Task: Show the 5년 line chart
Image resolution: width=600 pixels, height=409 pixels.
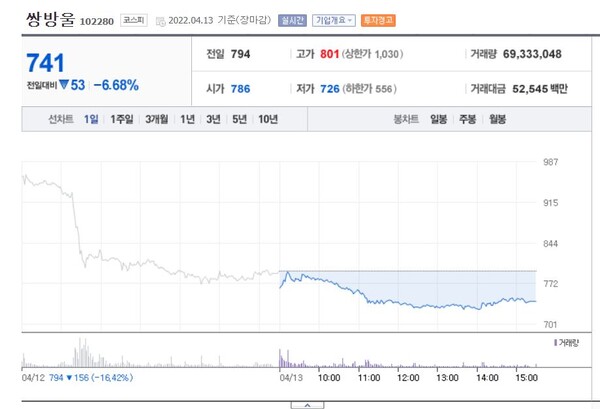Action: pos(240,119)
